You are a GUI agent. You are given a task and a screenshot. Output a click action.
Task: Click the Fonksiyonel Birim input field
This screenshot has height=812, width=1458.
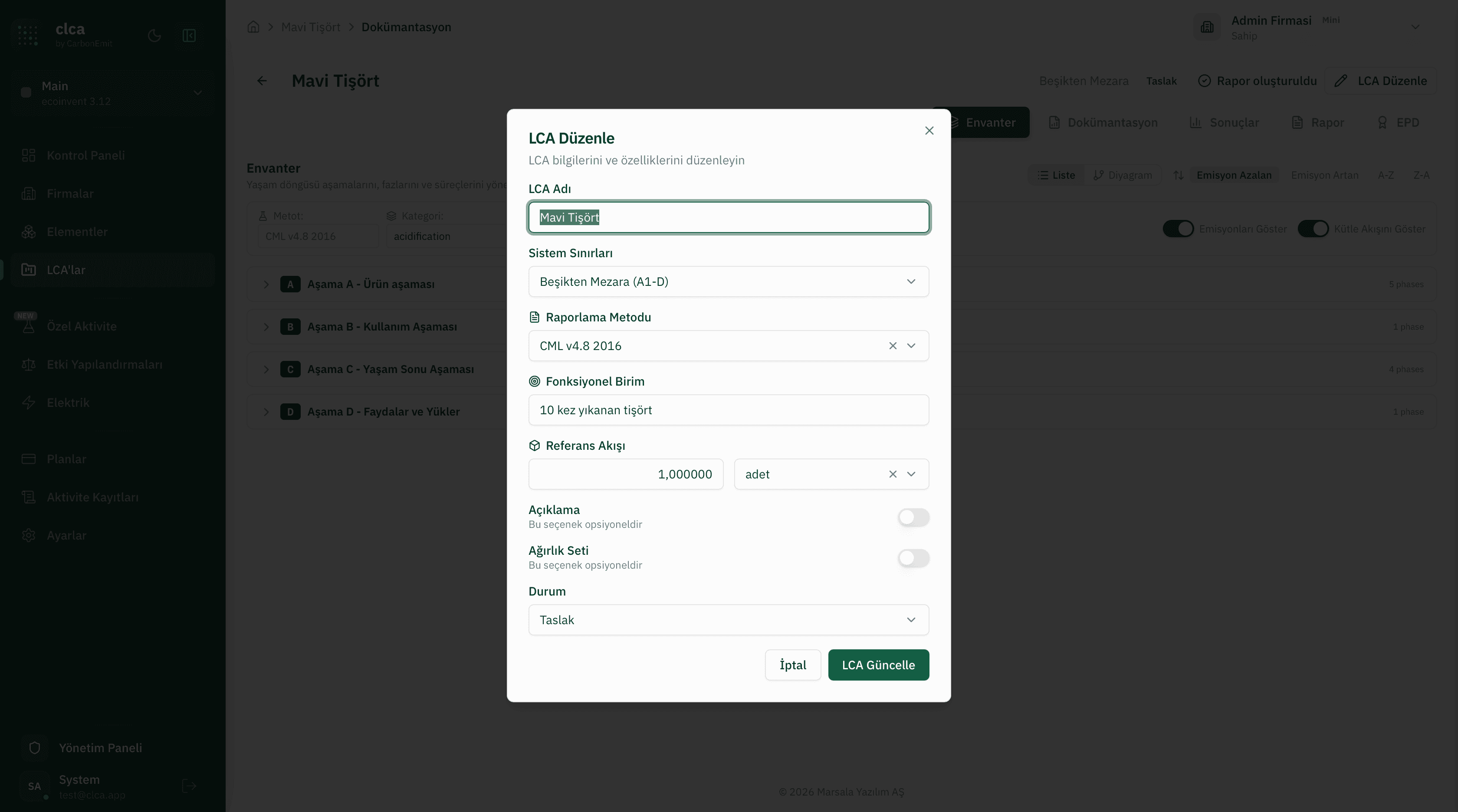[729, 410]
